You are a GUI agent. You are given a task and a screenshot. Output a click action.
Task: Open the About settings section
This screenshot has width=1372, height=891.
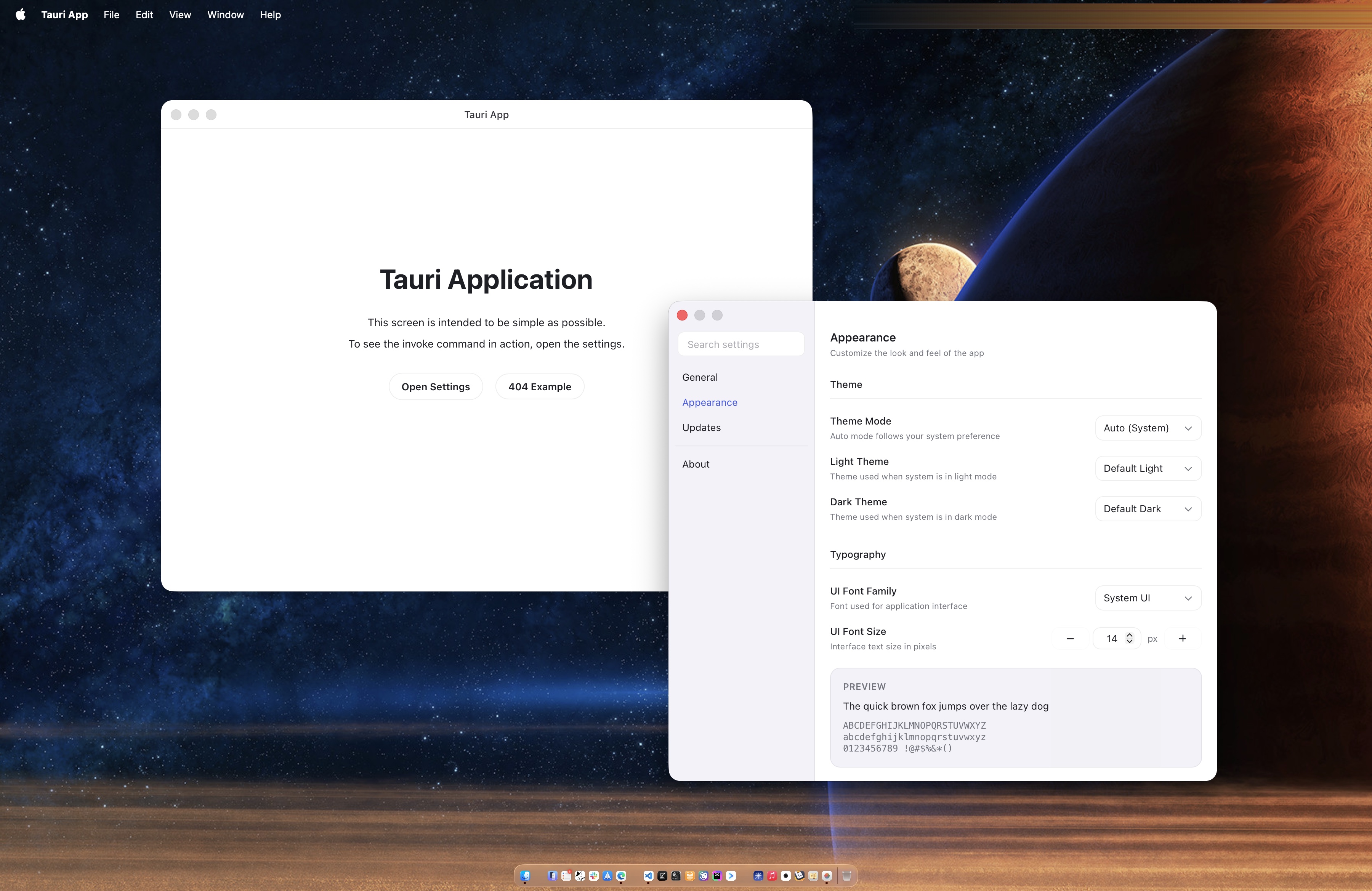pyautogui.click(x=741, y=464)
